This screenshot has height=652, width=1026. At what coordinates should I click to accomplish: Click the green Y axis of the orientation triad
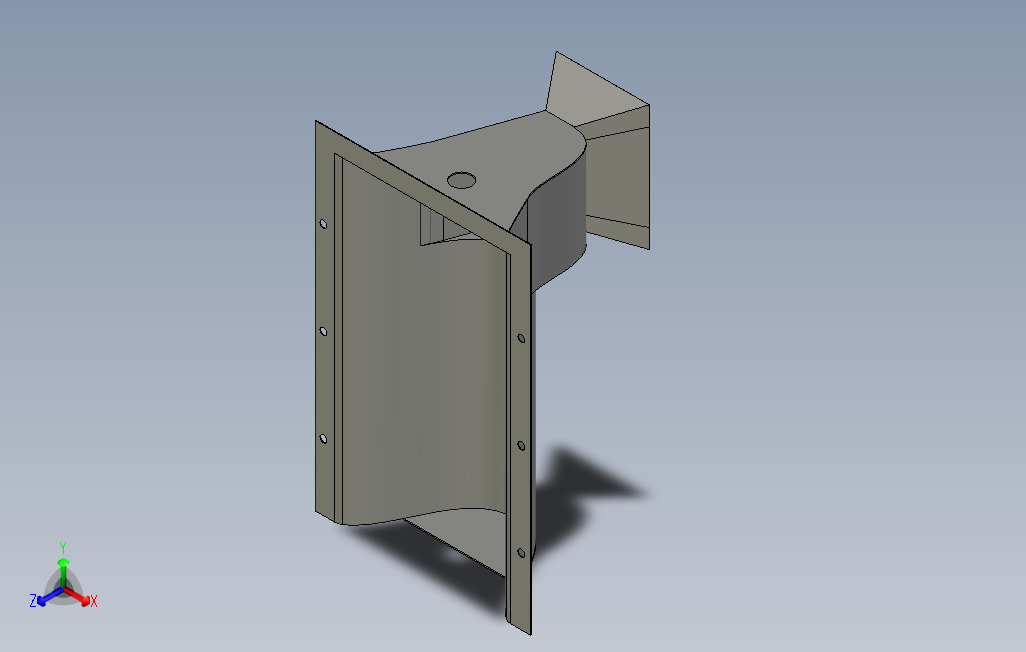click(x=63, y=573)
